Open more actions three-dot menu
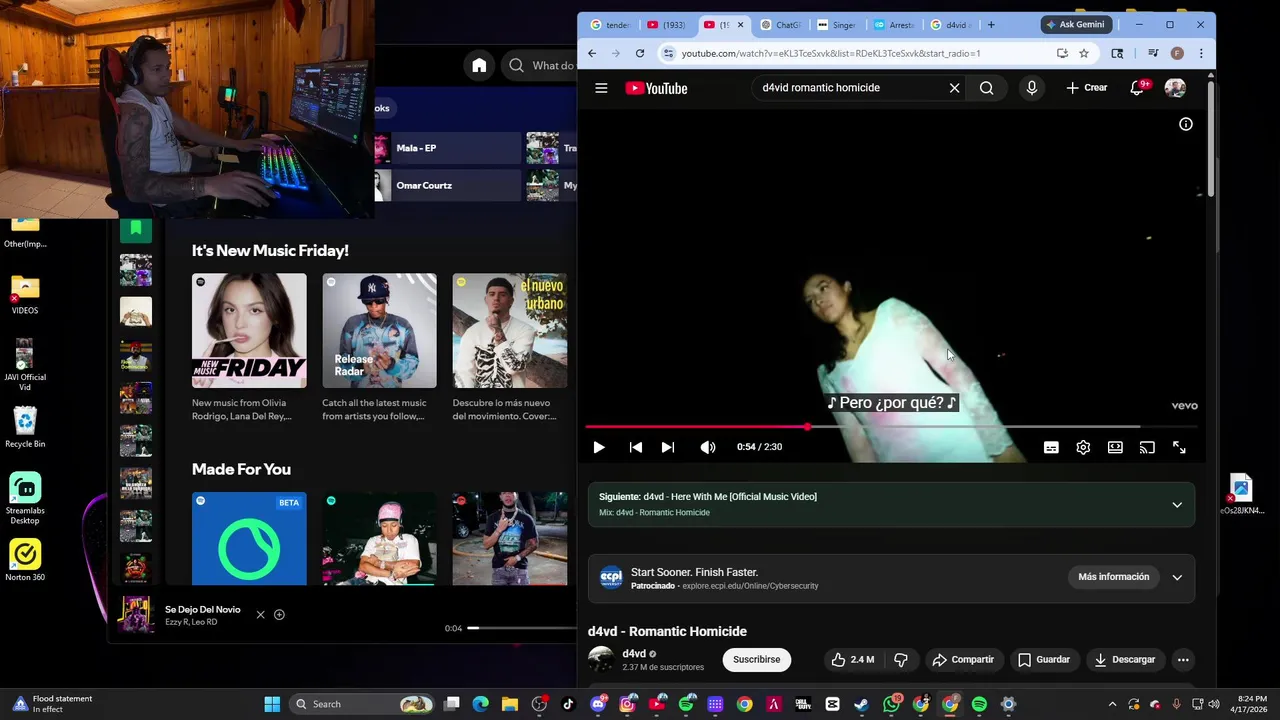Screen dimensions: 1280x720 (x=1183, y=659)
